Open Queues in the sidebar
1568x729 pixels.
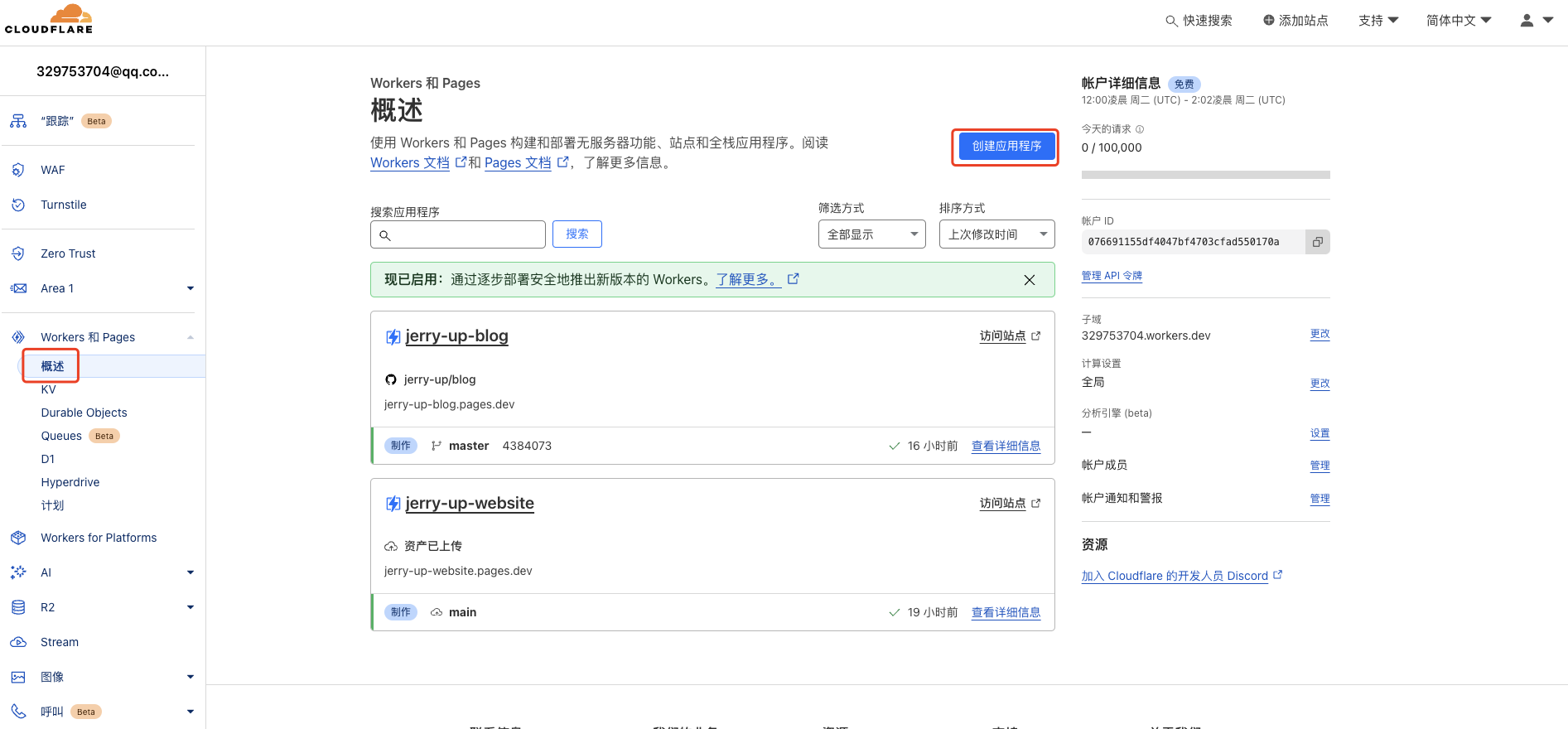(x=61, y=436)
